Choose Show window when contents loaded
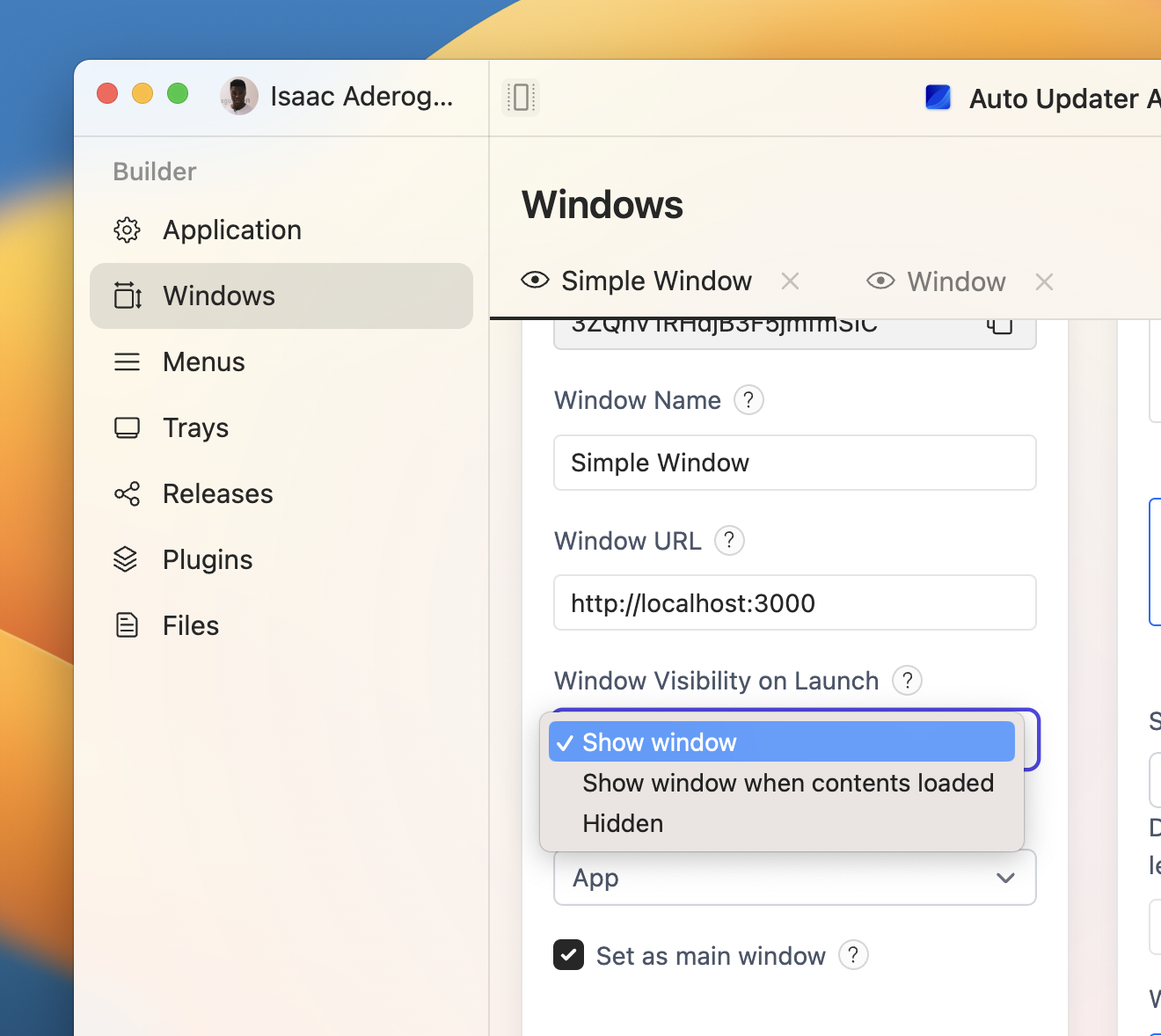 (787, 783)
